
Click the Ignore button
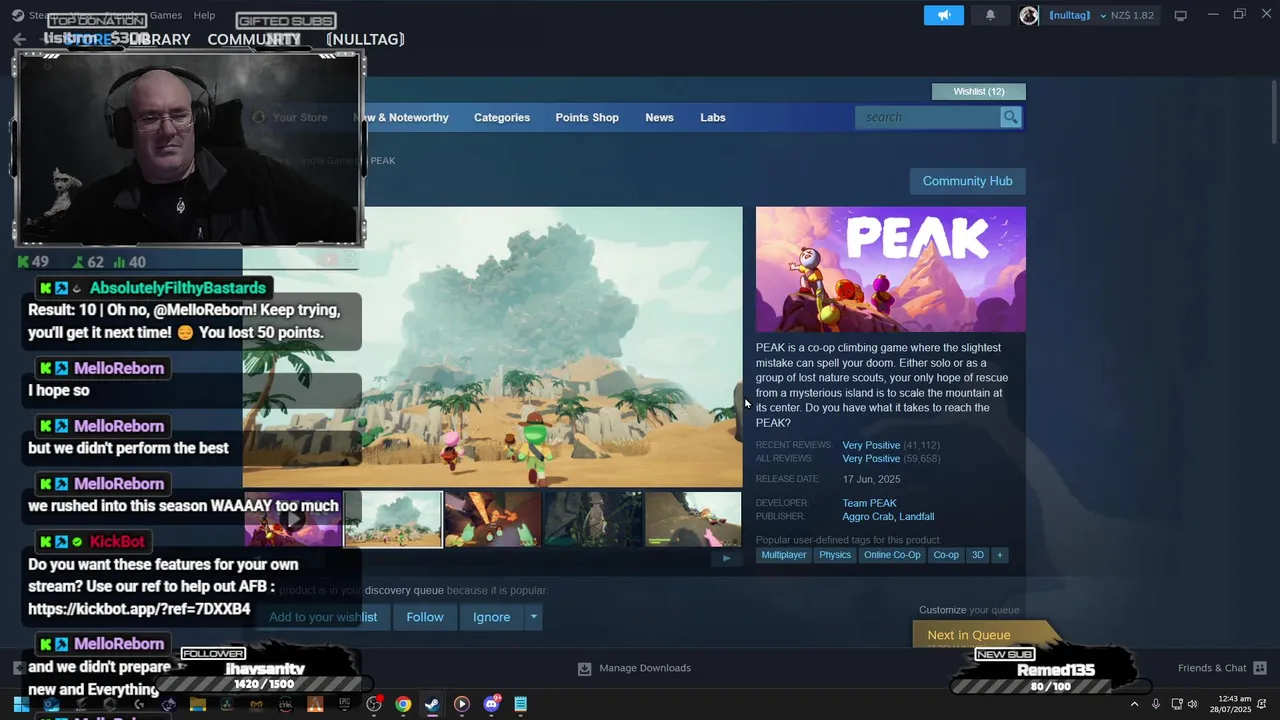pyautogui.click(x=491, y=617)
